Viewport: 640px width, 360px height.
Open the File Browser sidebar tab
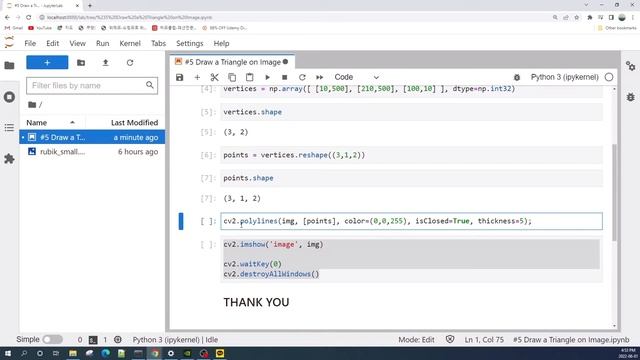tap(9, 65)
